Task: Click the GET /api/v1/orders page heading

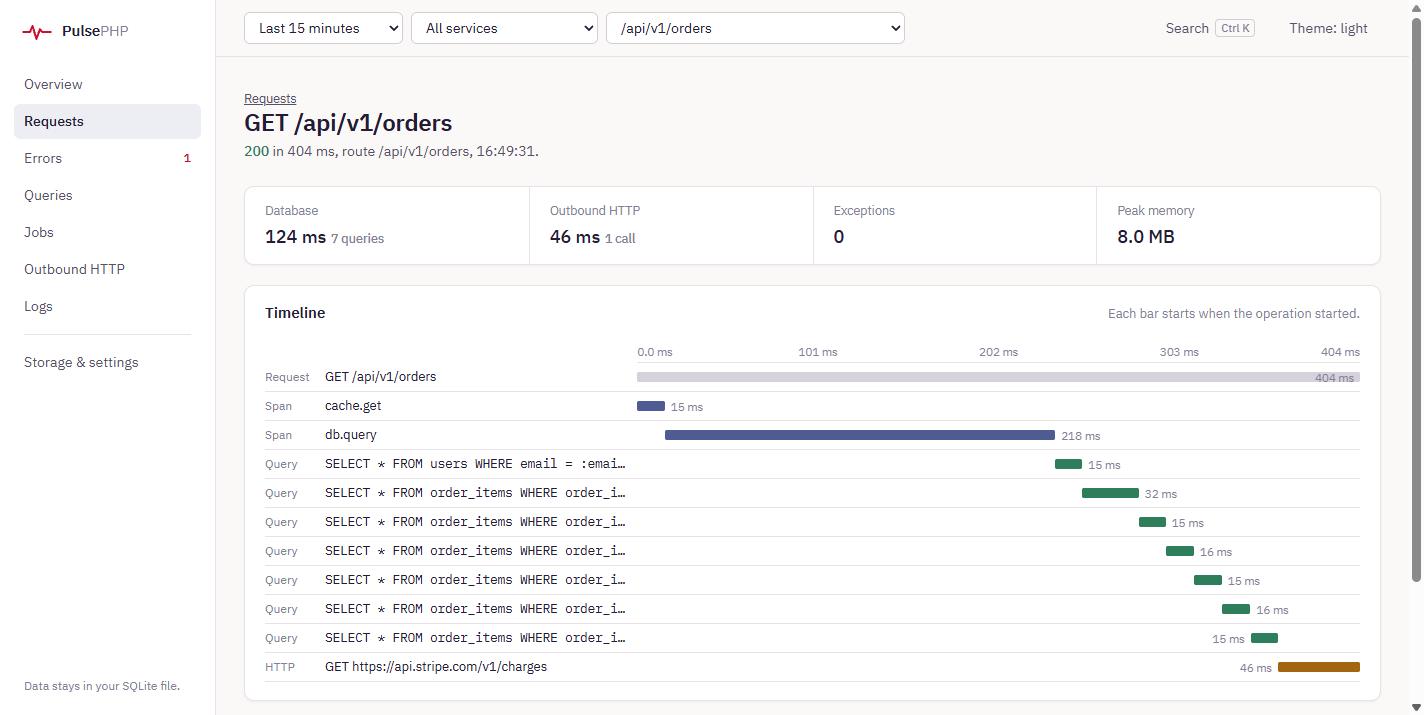Action: pyautogui.click(x=348, y=123)
